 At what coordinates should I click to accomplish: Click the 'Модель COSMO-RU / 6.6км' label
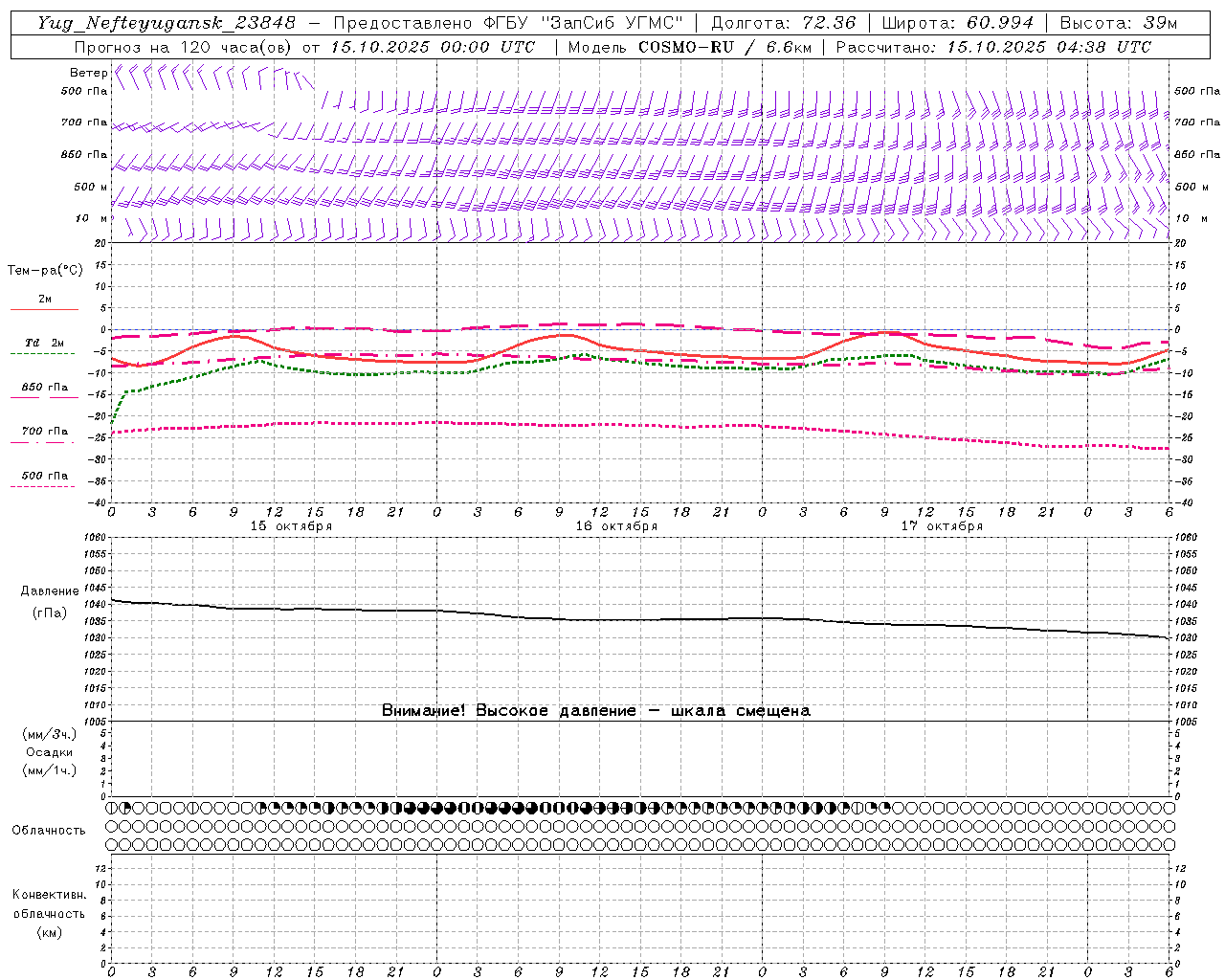pos(689,47)
